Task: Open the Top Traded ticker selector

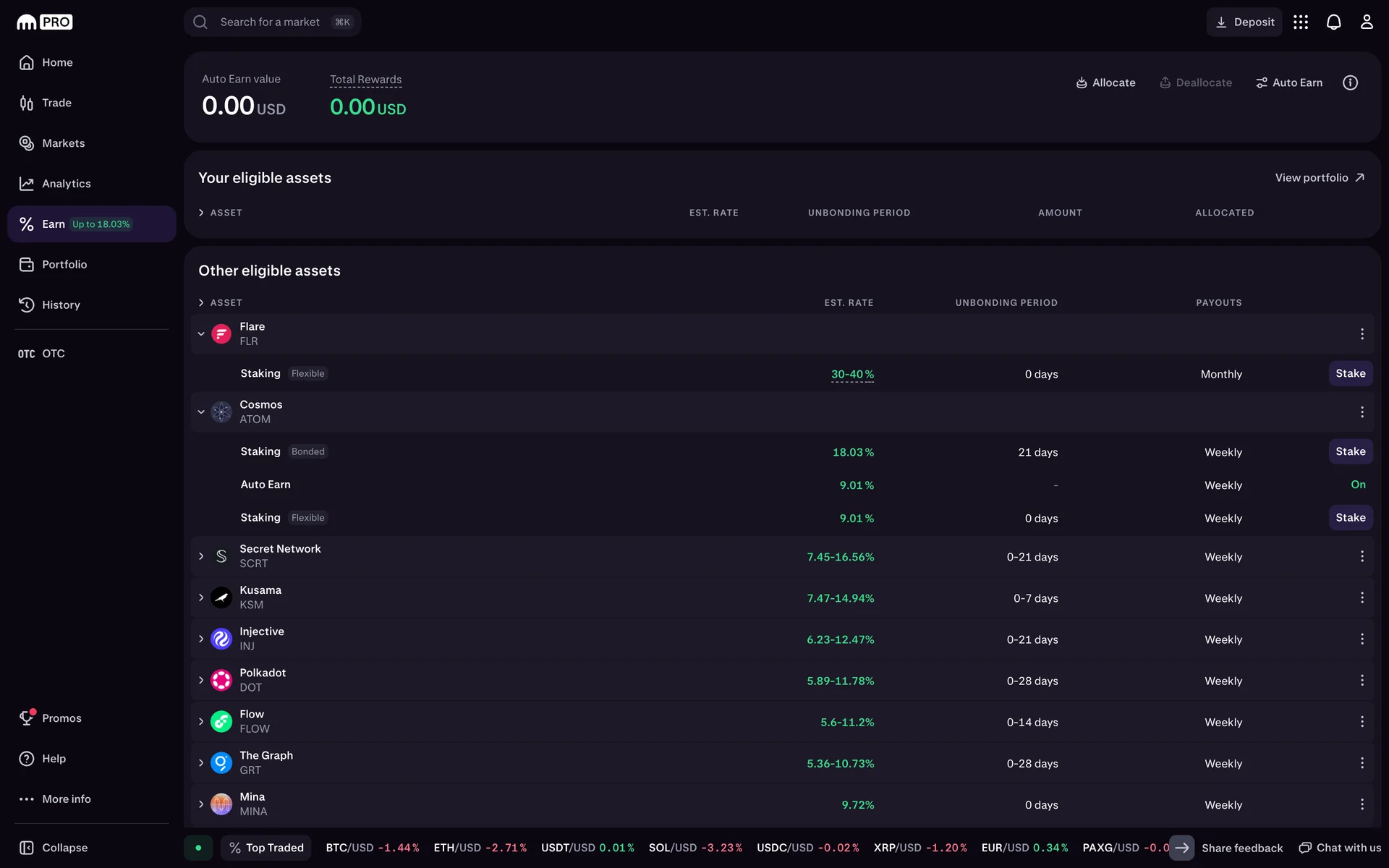Action: [266, 848]
